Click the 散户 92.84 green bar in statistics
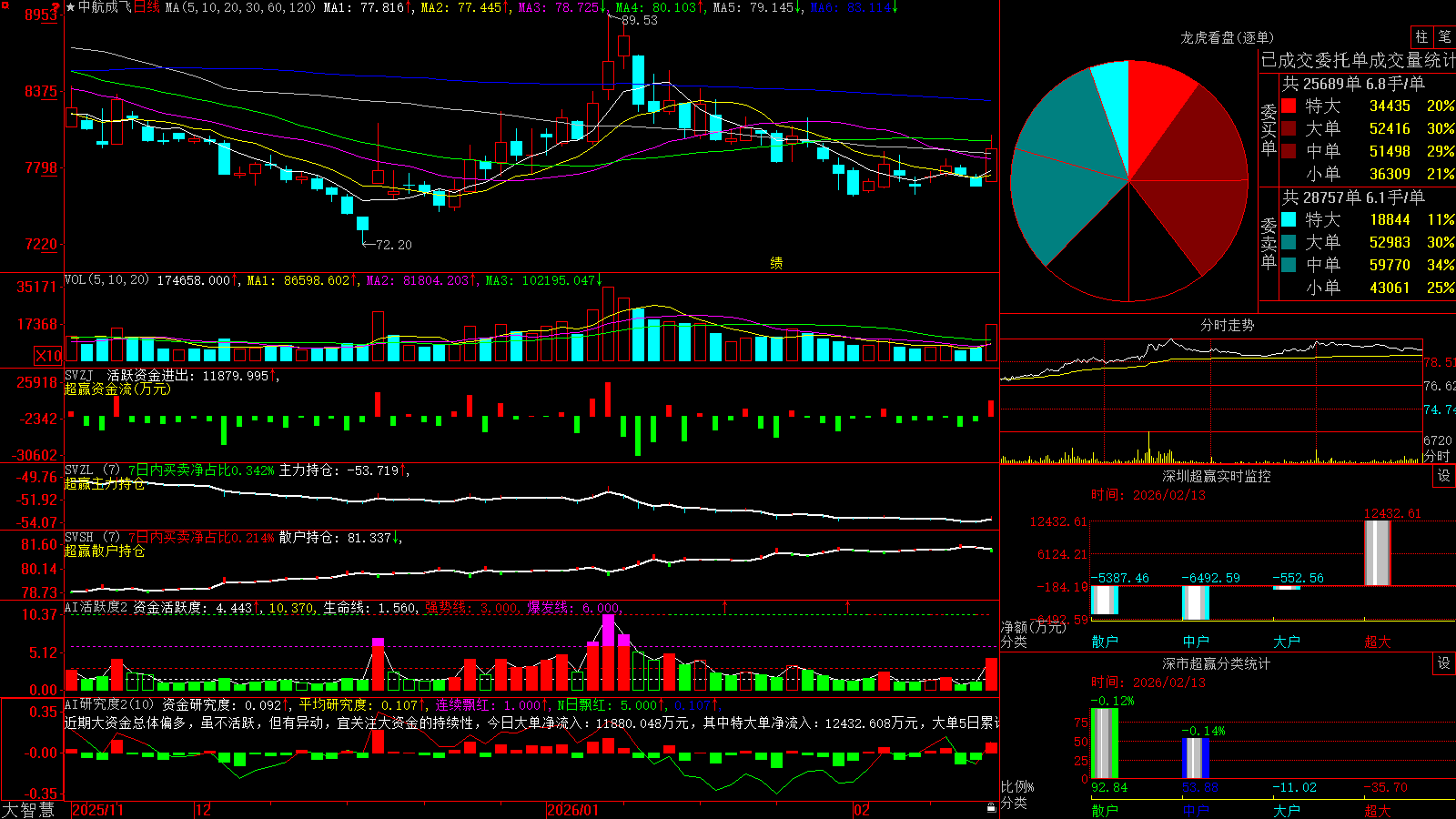Viewport: 1456px width, 819px height. [1105, 743]
